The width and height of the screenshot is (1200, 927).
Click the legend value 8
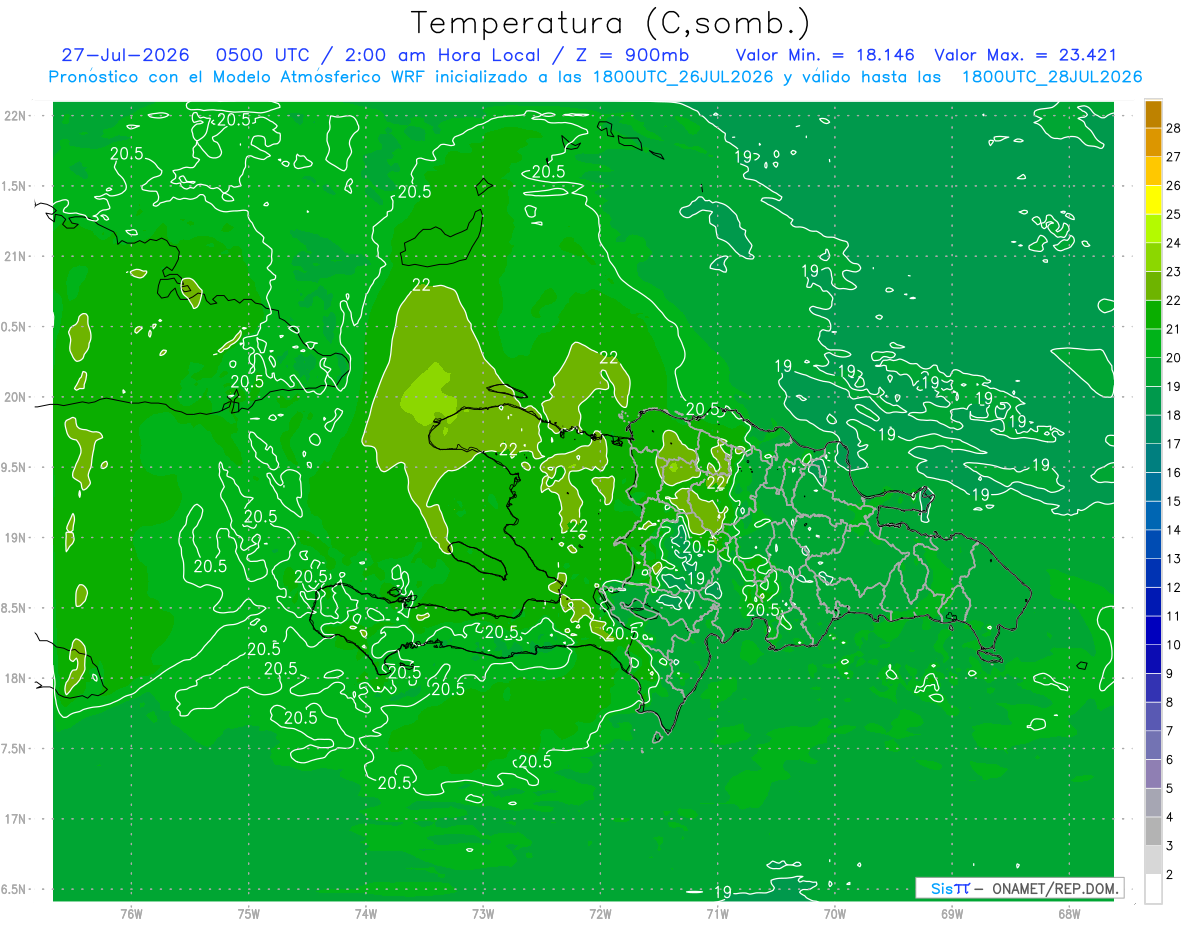point(1170,702)
